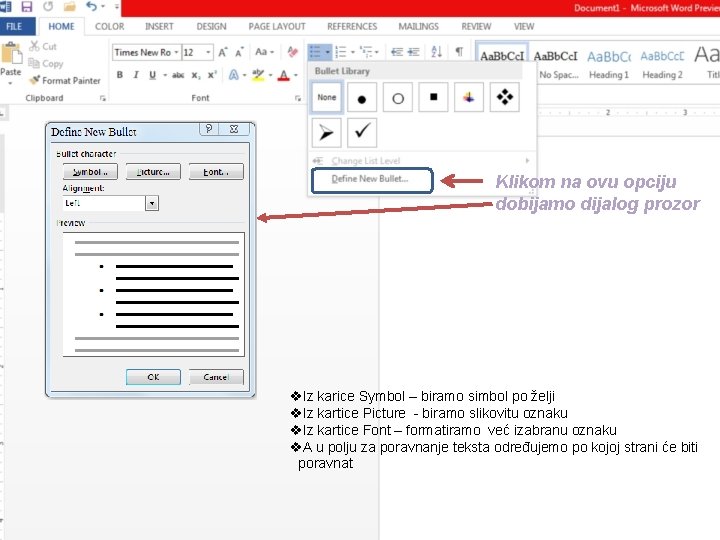
Task: Click OK in Define New Bullet
Action: point(153,377)
